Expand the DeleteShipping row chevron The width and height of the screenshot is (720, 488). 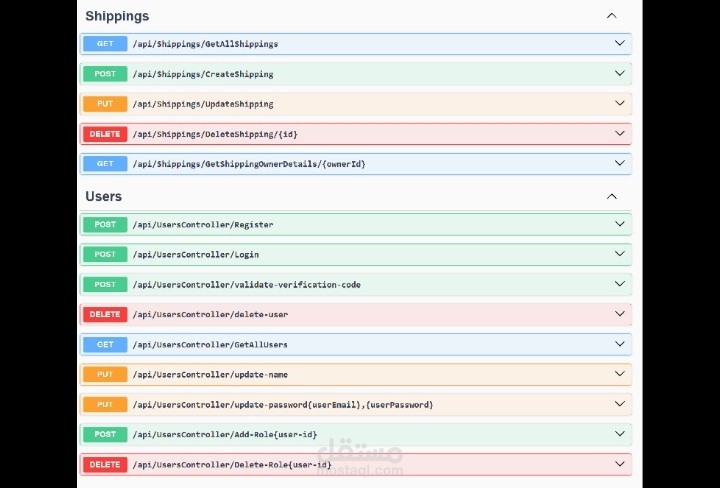[x=619, y=134]
